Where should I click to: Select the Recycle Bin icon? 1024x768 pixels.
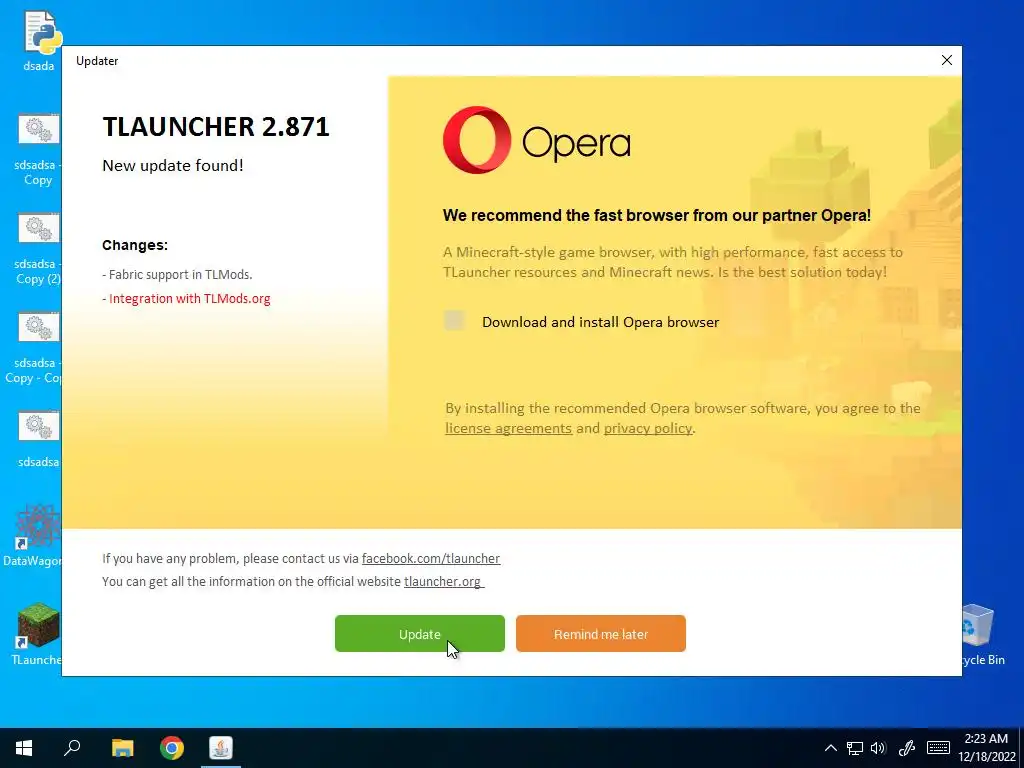[x=983, y=634]
